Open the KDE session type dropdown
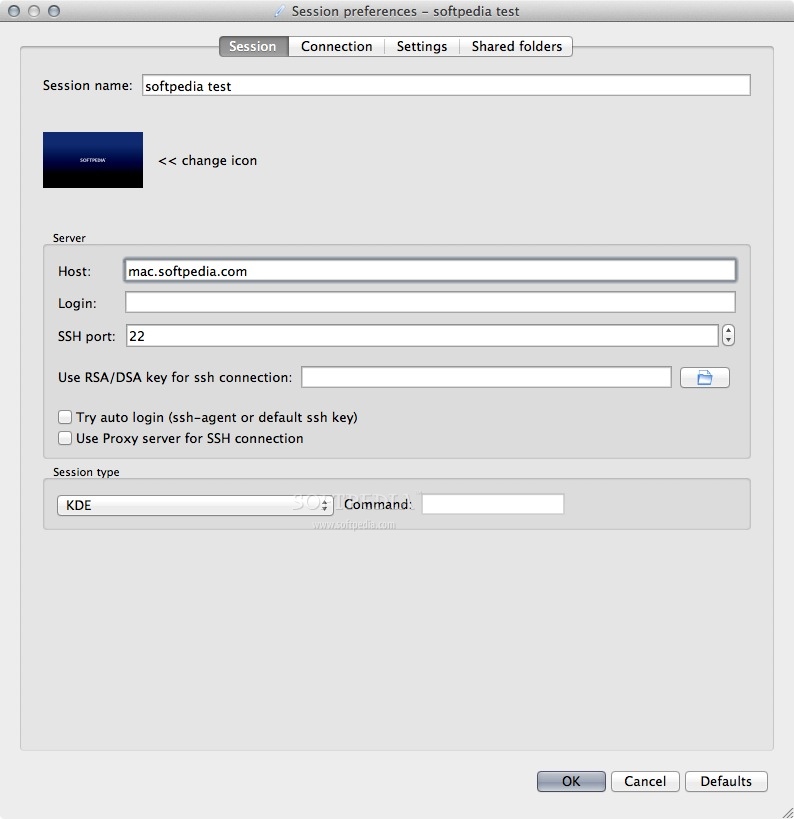Screen dimensions: 794x819 195,505
